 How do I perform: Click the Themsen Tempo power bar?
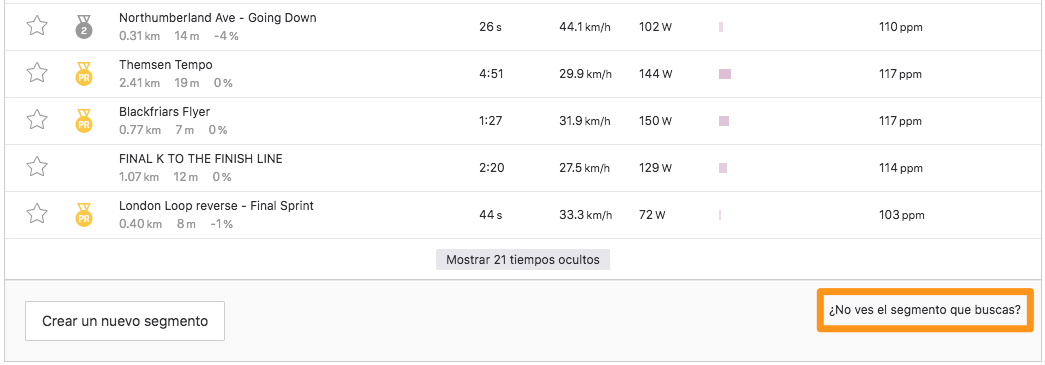coord(725,74)
